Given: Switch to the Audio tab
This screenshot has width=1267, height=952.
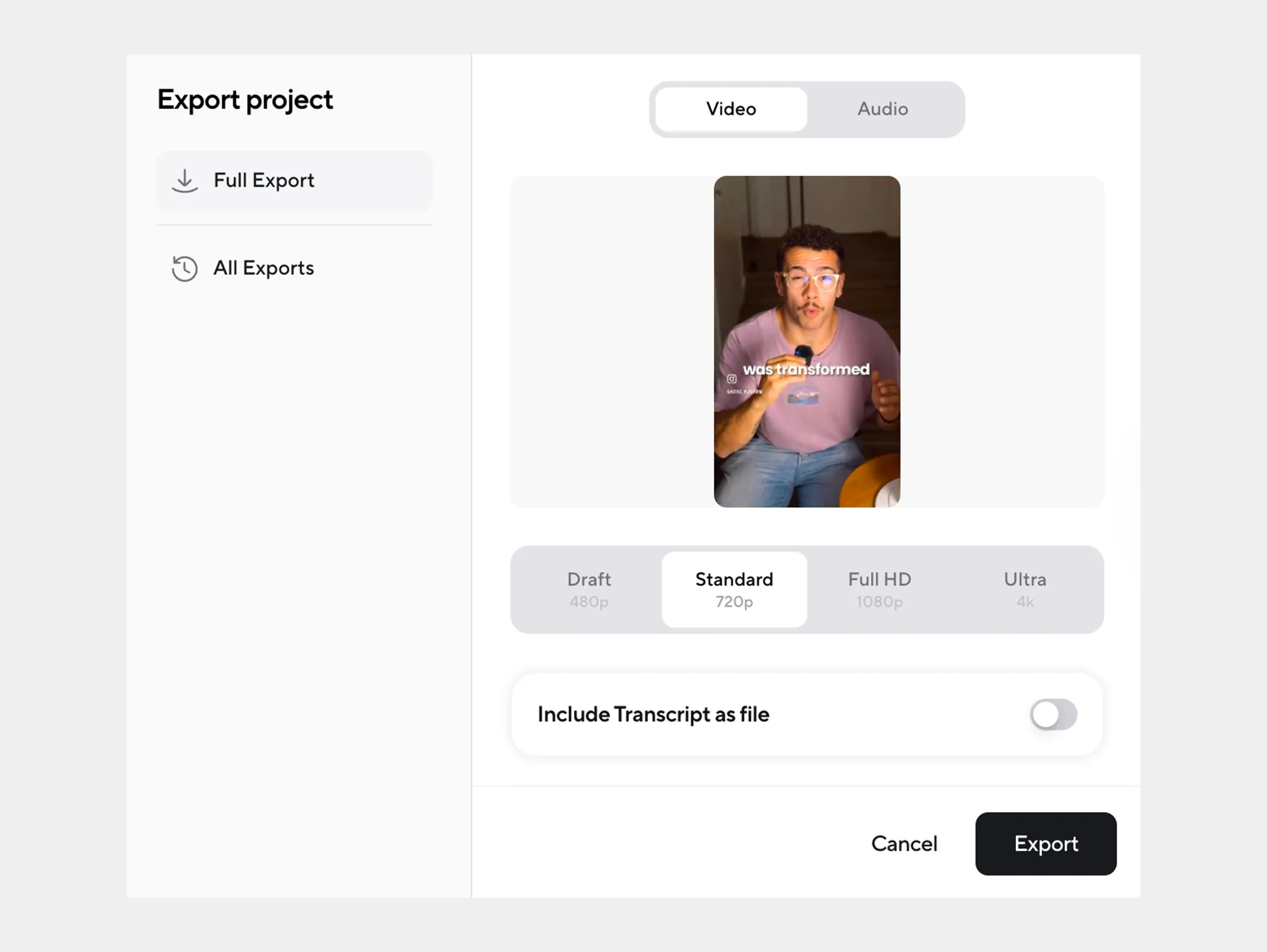Looking at the screenshot, I should [882, 109].
